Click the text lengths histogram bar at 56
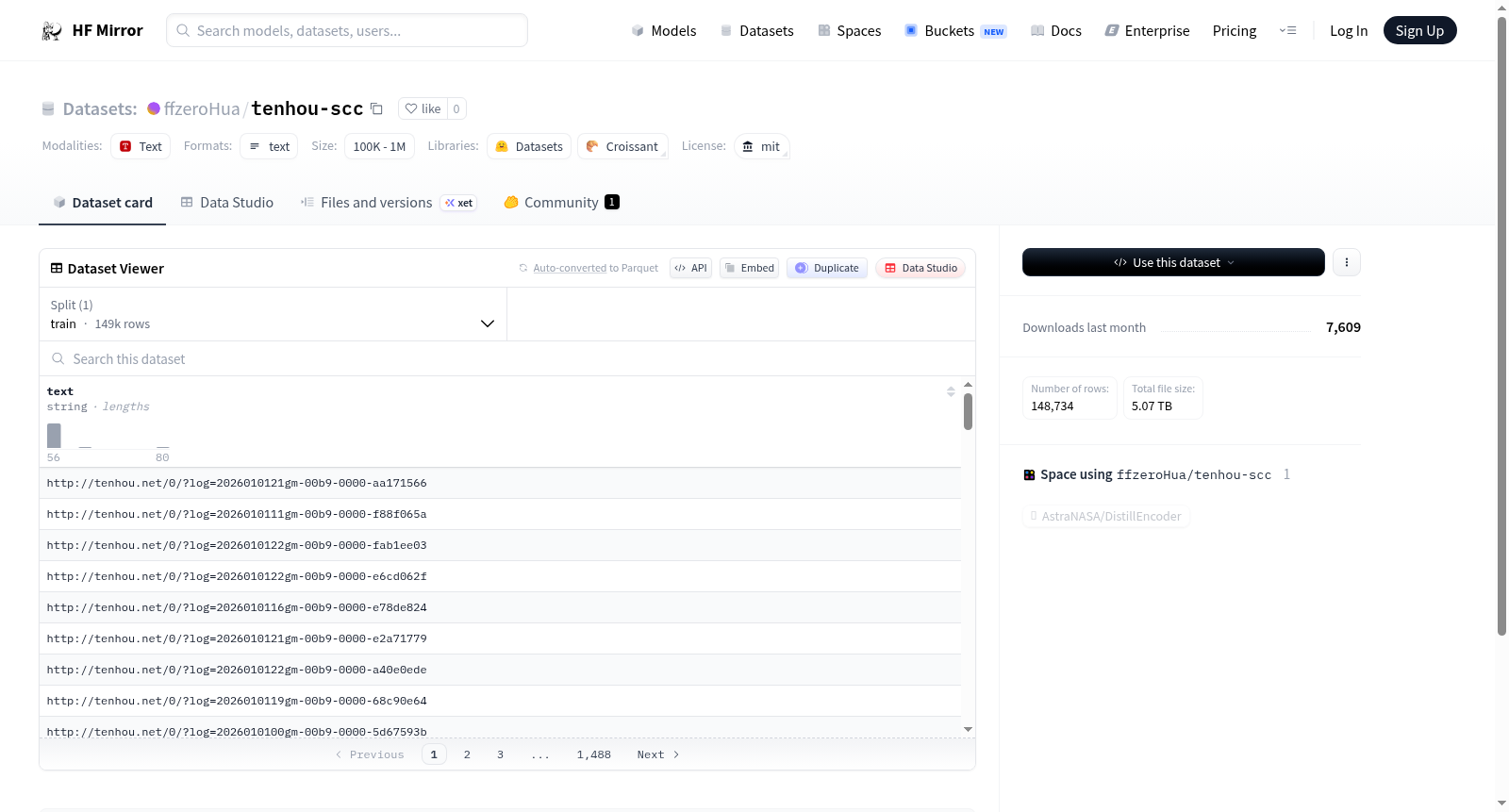The width and height of the screenshot is (1509, 812). coord(54,436)
